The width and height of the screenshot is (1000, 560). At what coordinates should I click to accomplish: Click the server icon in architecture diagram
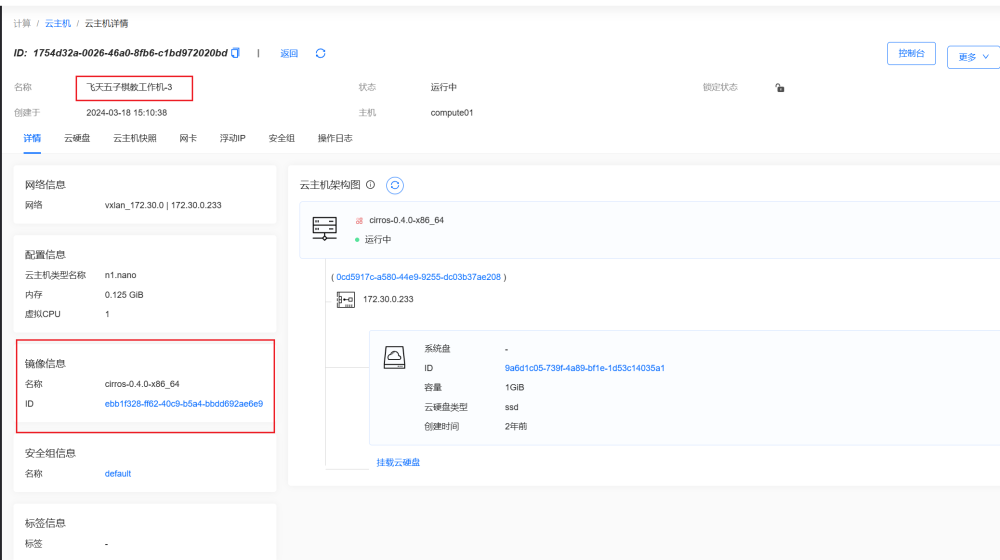(325, 229)
